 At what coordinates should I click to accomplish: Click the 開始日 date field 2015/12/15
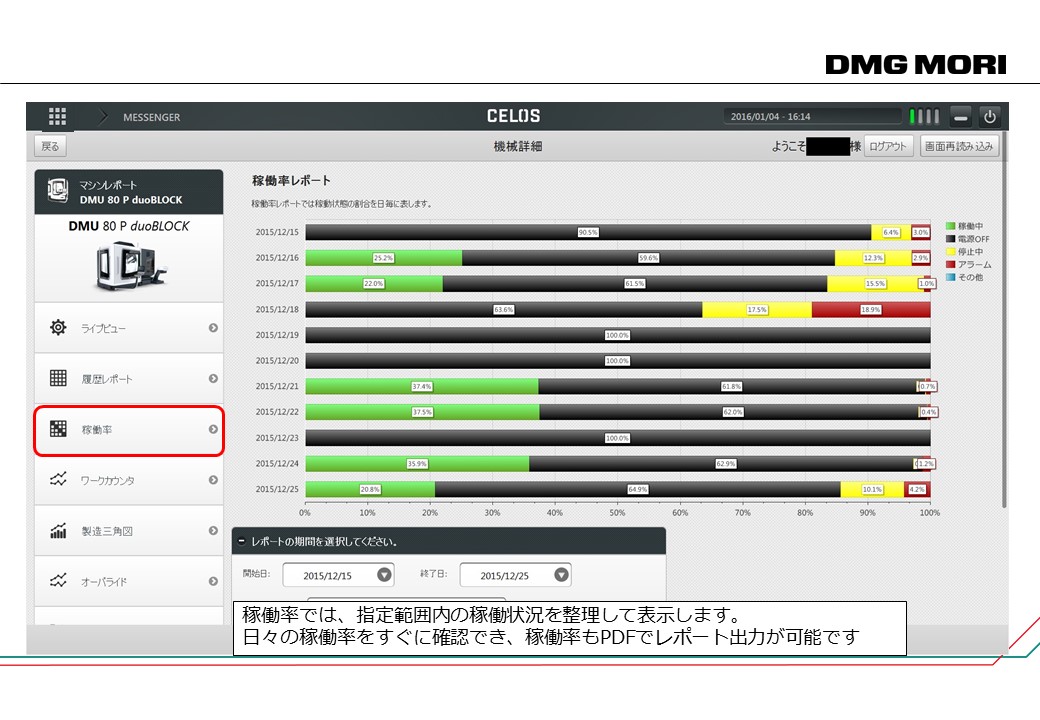click(338, 575)
